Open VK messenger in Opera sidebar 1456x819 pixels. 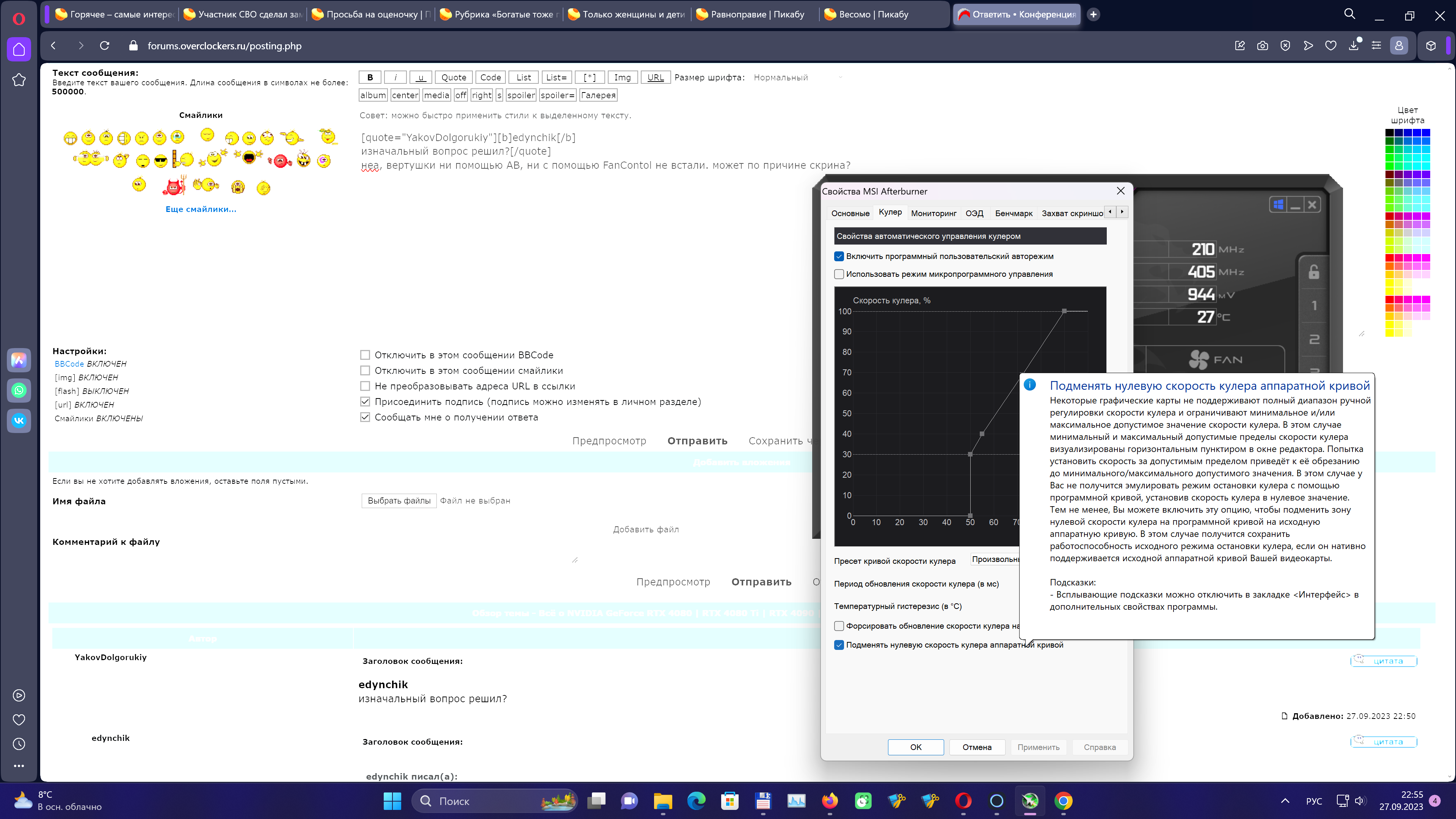[x=19, y=420]
